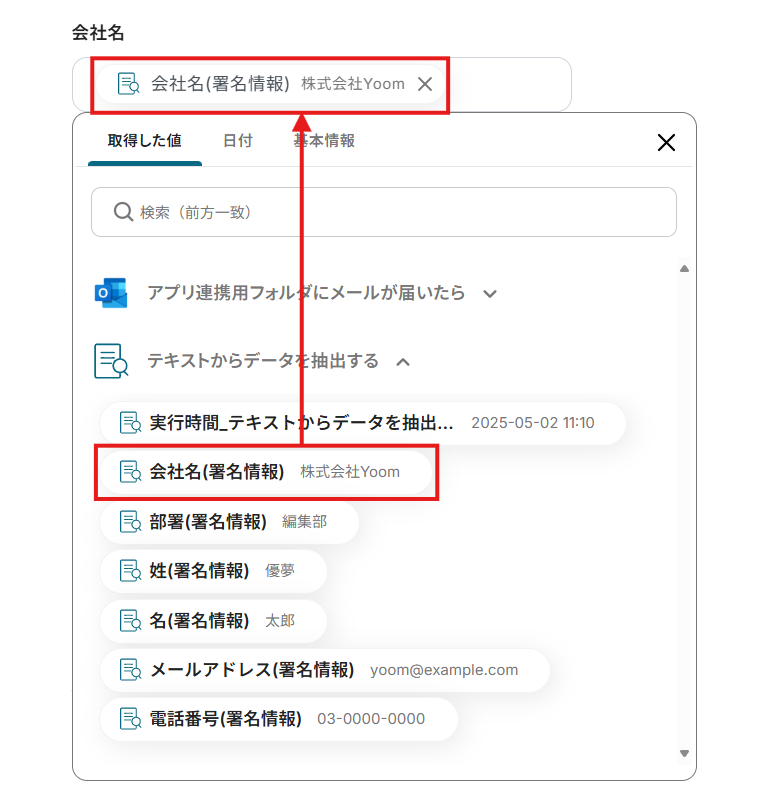Select 会社名(署名情報) 株式会社Yoom in the list
This screenshot has width=767, height=803.
point(266,472)
